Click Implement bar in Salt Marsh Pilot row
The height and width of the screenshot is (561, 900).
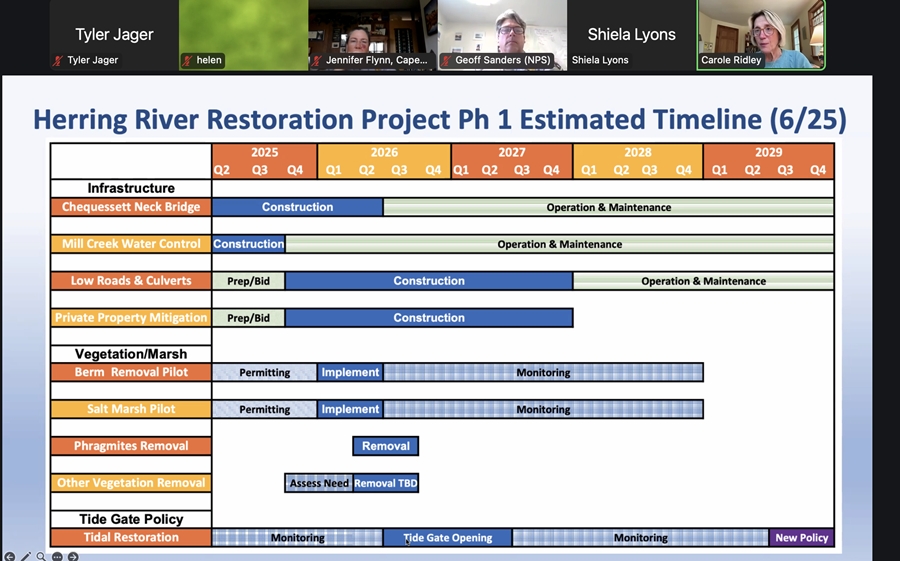click(x=350, y=409)
